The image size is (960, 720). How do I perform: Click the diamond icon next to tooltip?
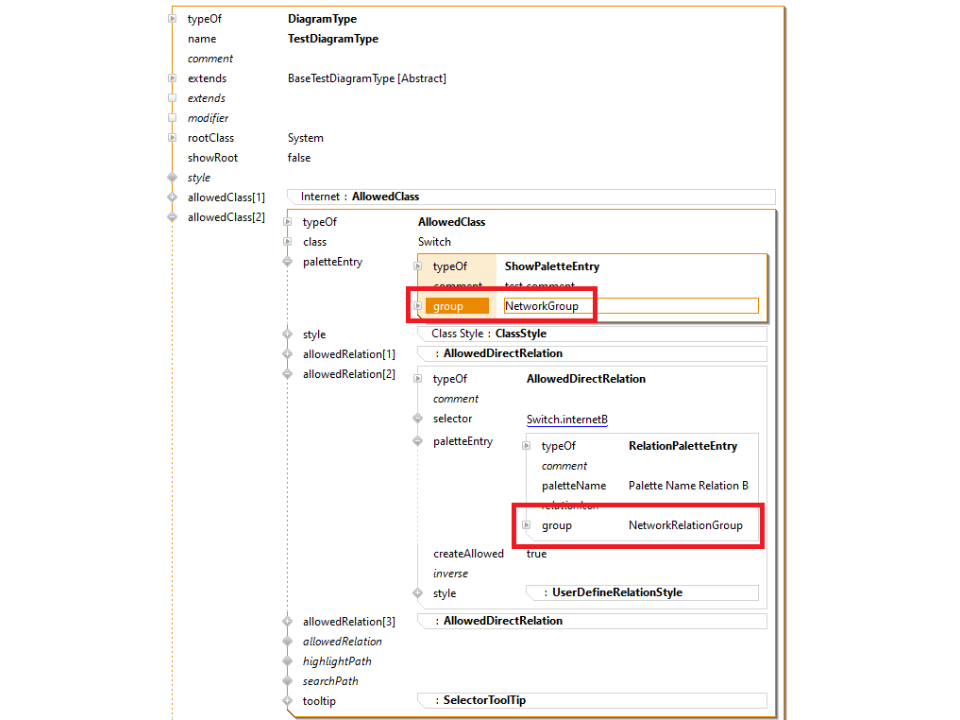point(288,701)
